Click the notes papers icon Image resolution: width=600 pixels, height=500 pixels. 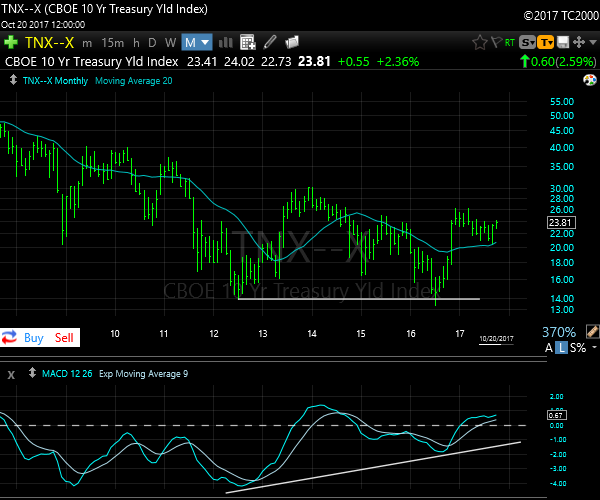[292, 42]
